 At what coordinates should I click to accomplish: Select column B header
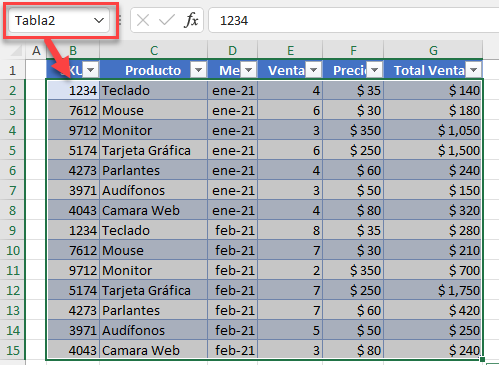(73, 50)
